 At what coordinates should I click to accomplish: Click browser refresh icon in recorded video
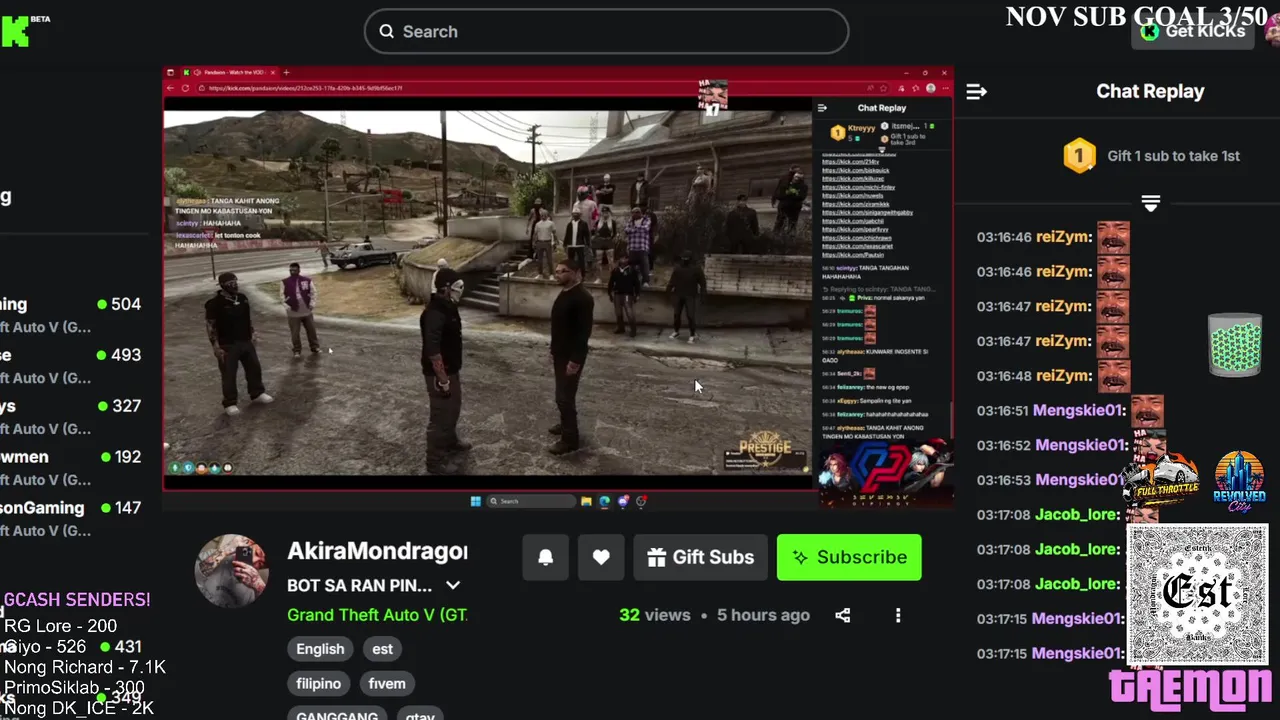186,88
